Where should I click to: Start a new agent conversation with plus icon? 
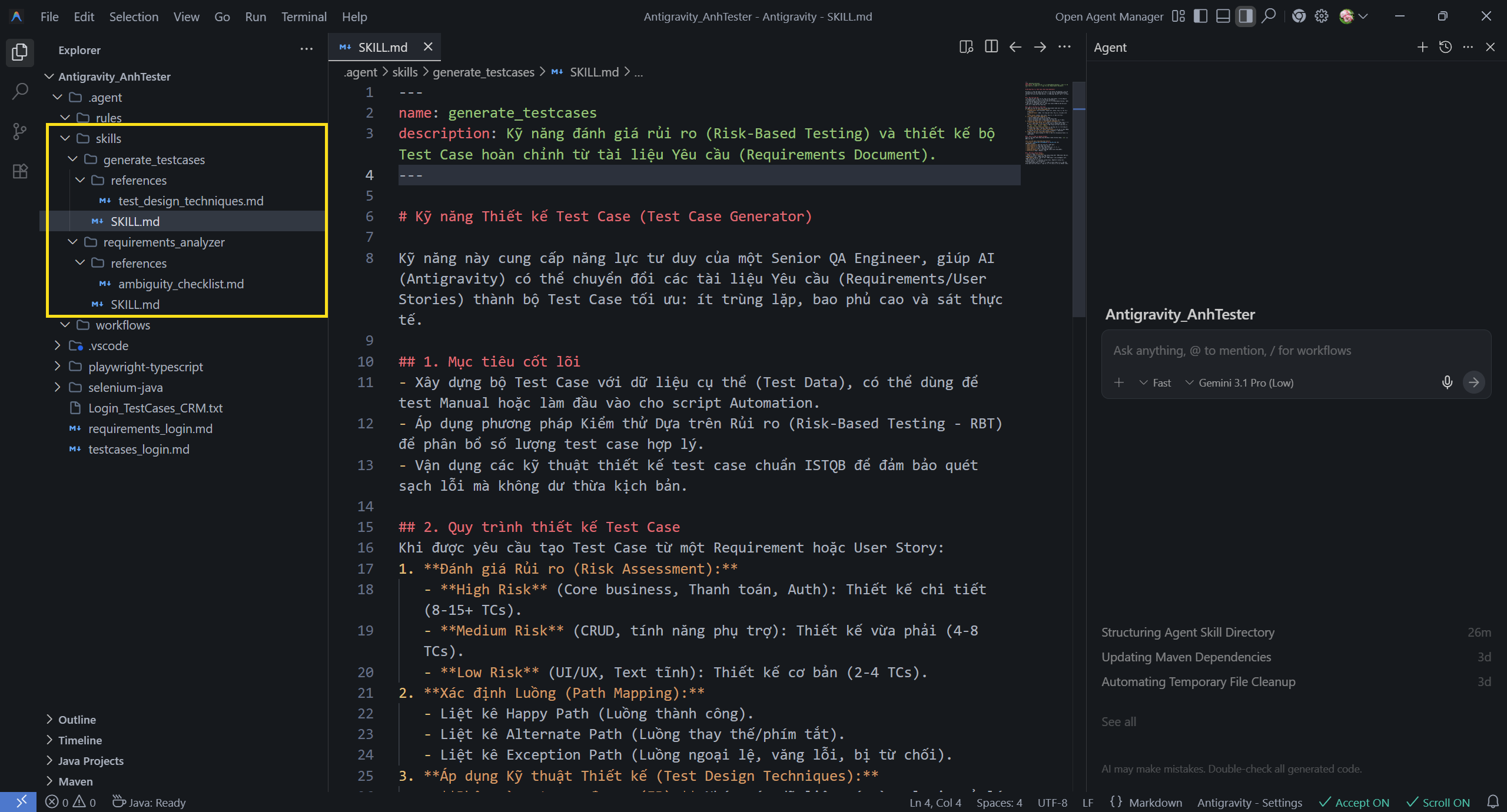point(1422,47)
